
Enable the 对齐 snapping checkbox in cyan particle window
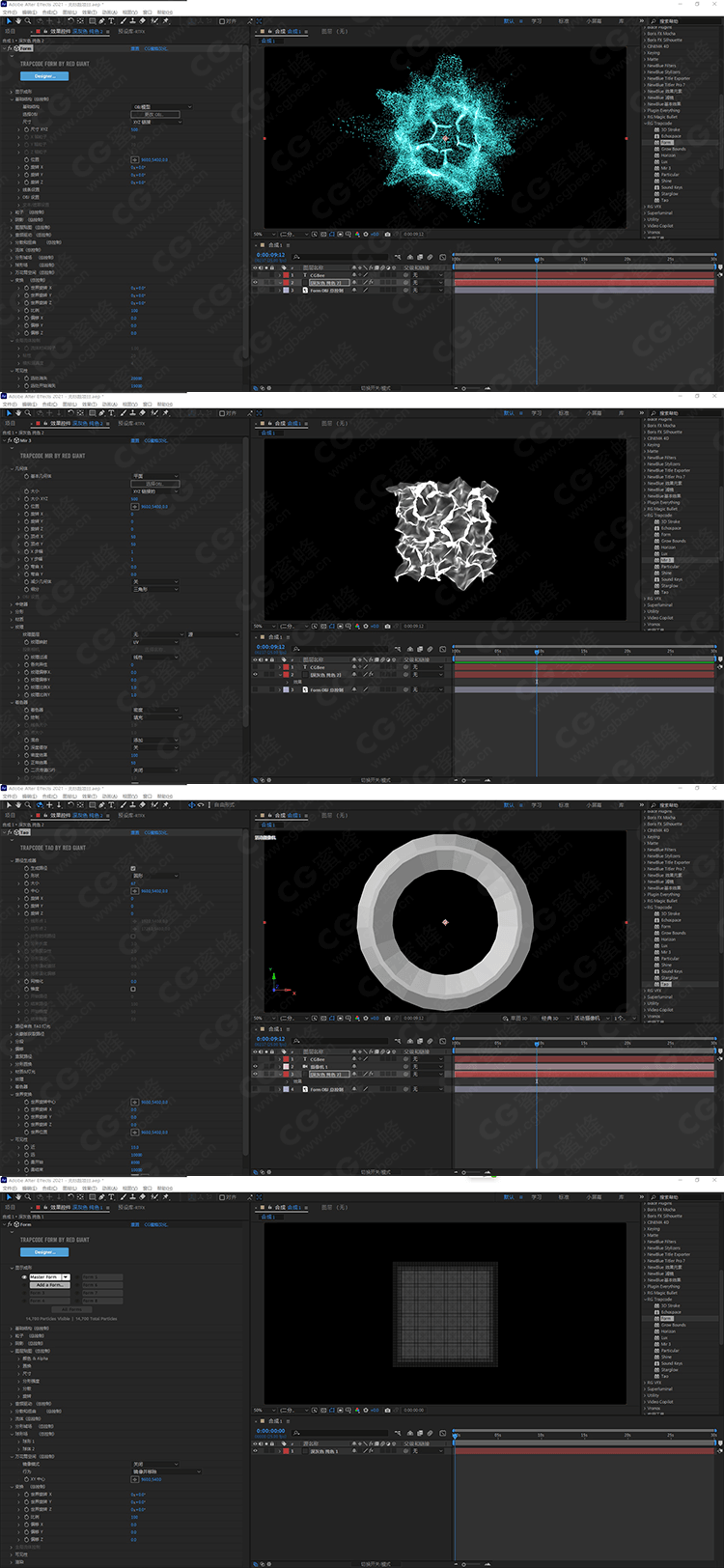click(222, 20)
